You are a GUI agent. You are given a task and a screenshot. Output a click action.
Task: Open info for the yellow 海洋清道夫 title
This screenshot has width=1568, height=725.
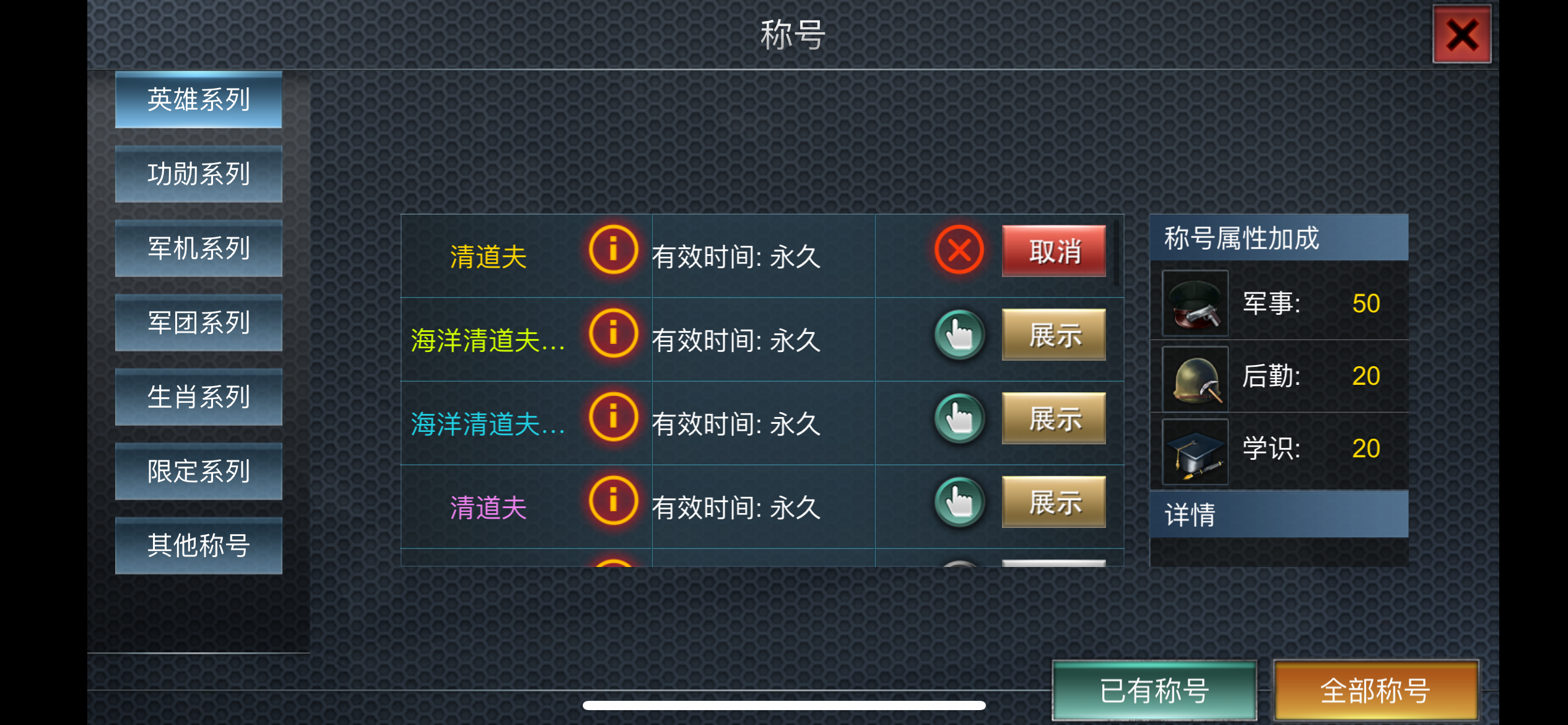[x=613, y=334]
